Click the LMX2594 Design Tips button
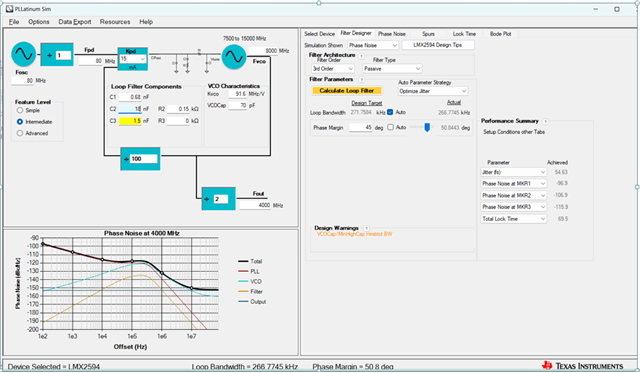The height and width of the screenshot is (373, 640). pyautogui.click(x=438, y=45)
